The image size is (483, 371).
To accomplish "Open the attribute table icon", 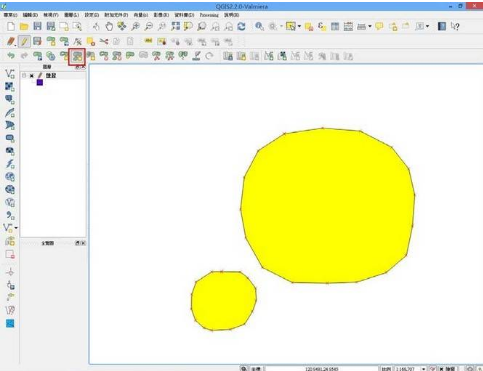I will click(335, 26).
